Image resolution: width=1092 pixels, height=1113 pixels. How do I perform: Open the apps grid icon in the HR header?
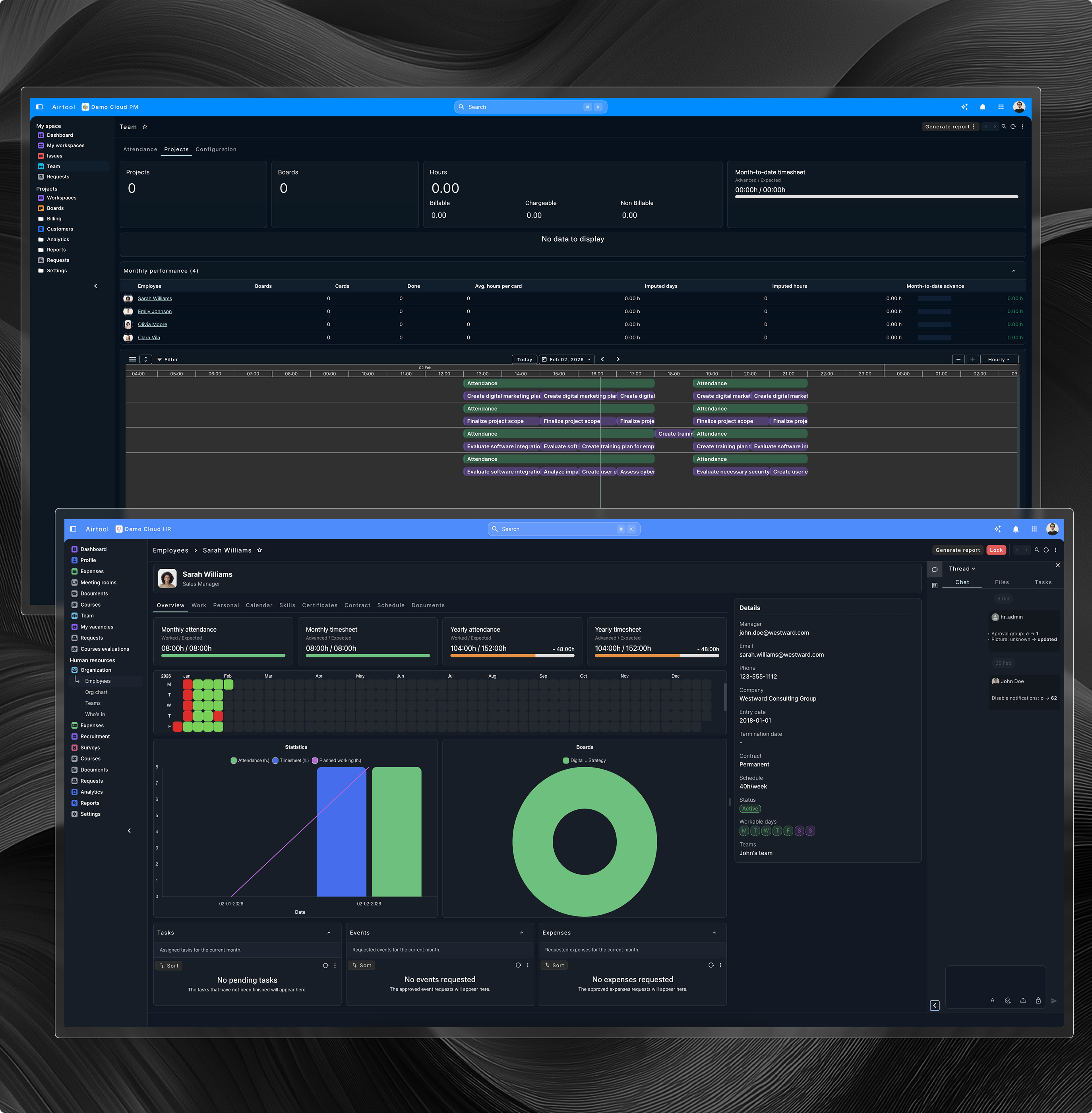tap(1034, 529)
